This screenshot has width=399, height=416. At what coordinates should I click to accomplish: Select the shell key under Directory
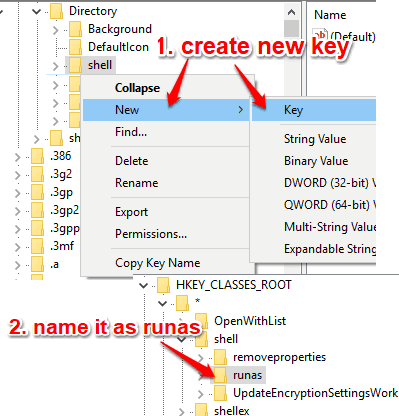(x=100, y=65)
